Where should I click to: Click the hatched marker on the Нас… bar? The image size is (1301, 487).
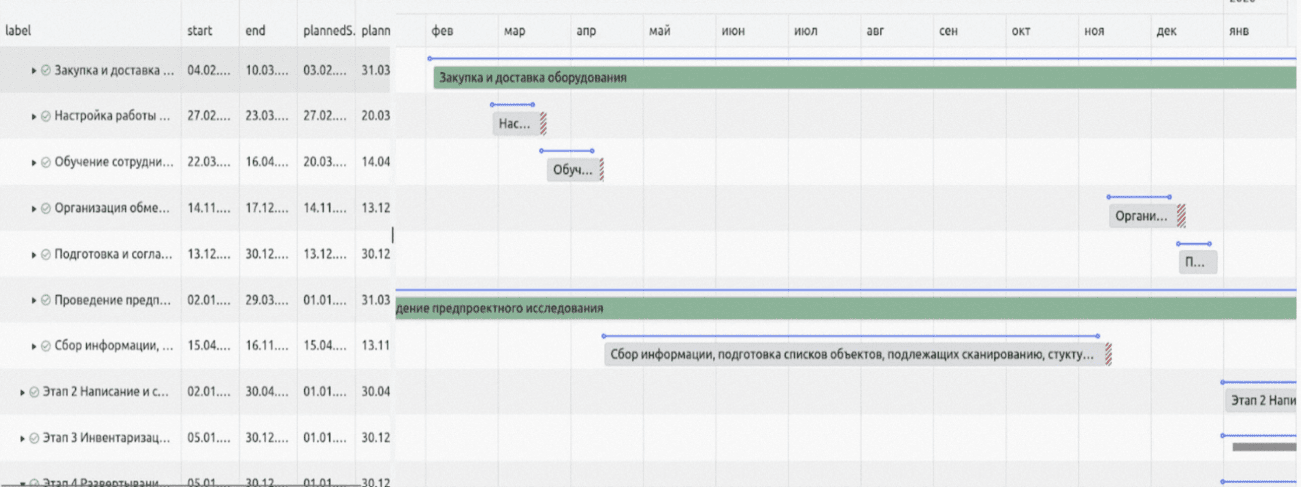(543, 124)
